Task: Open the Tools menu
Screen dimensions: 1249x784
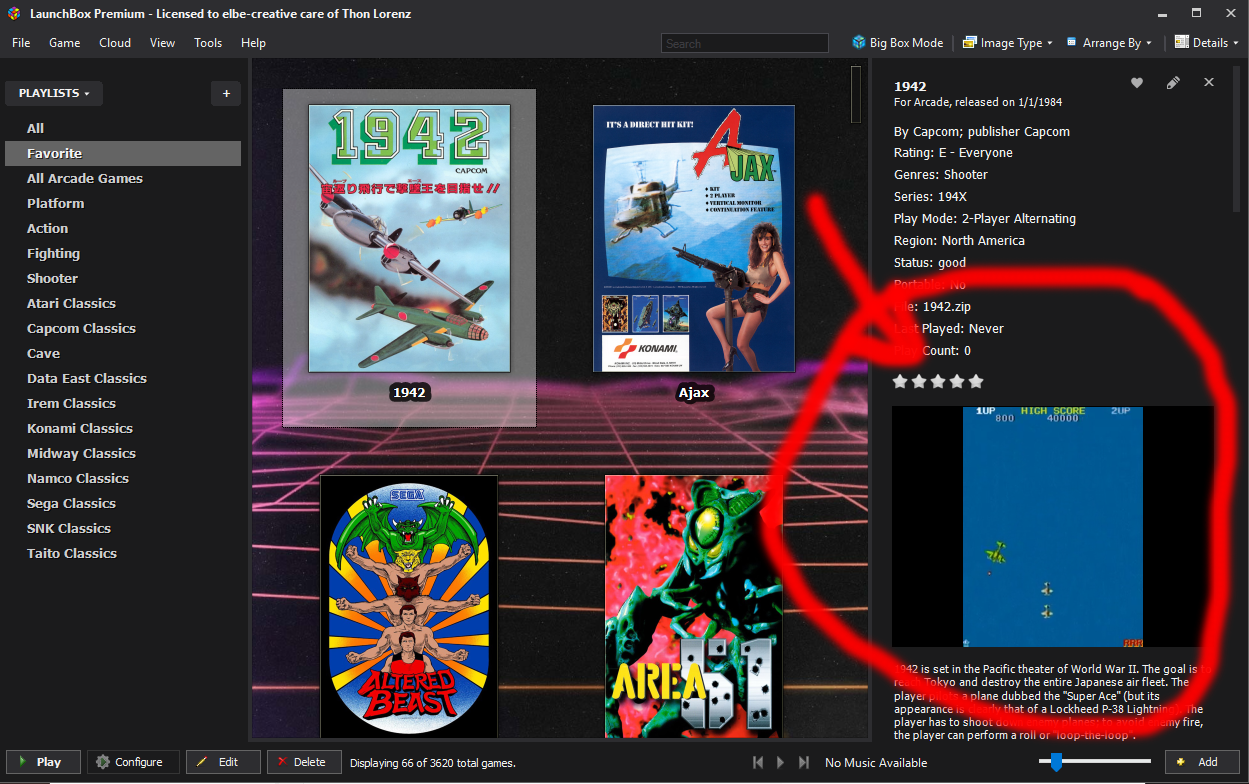Action: point(208,43)
